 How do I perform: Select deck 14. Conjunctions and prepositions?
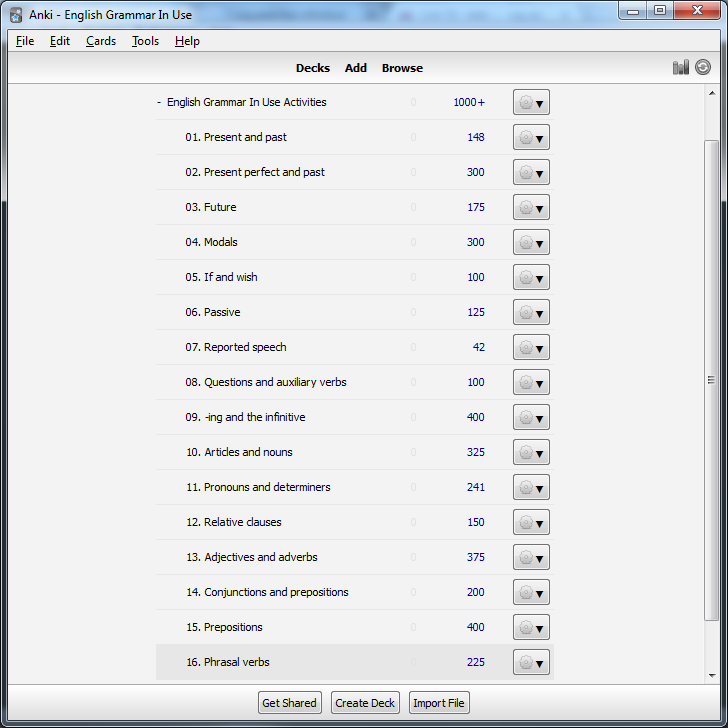[267, 592]
